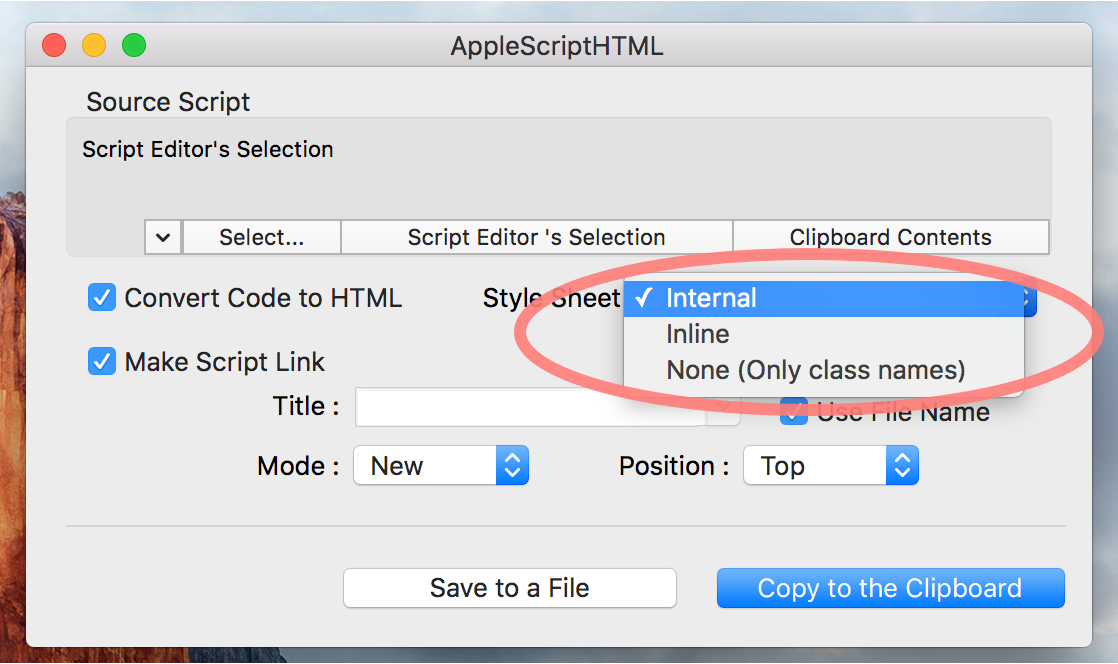Pick None (Only class names) option

(x=824, y=370)
